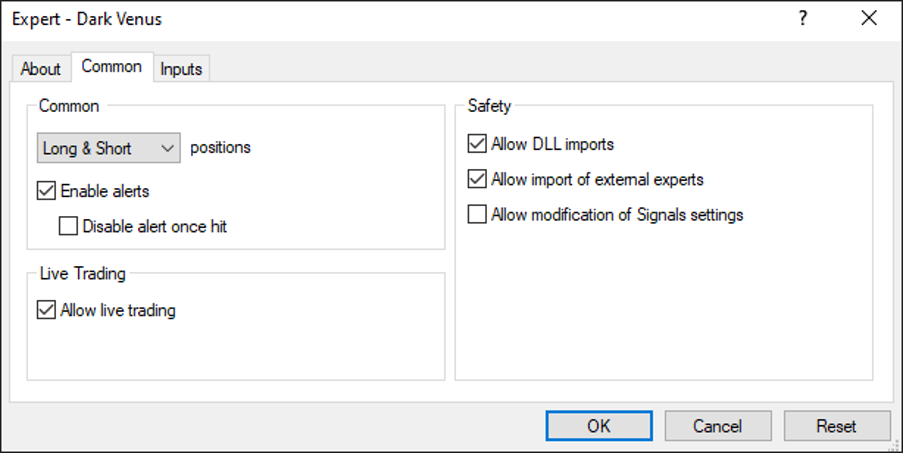Select the Common tab
Screen dimensions: 904x454
point(111,67)
